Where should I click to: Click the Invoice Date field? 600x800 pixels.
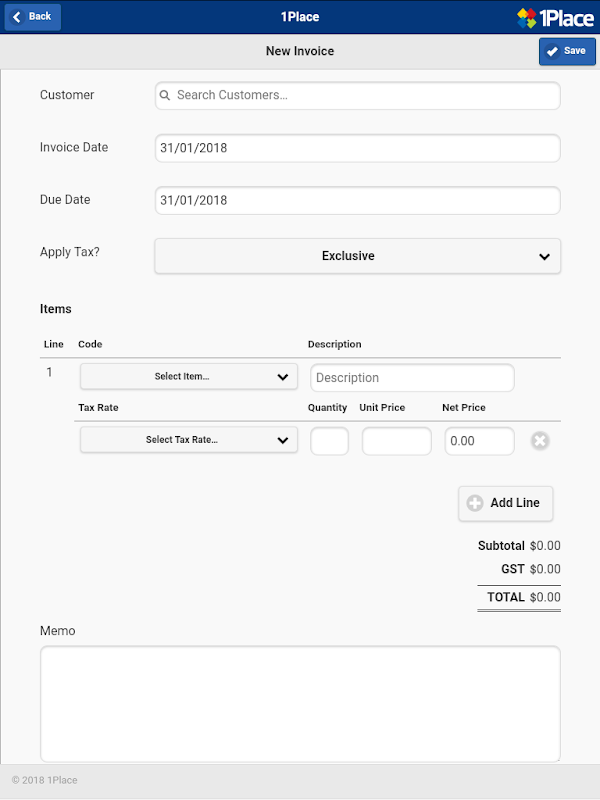point(357,148)
